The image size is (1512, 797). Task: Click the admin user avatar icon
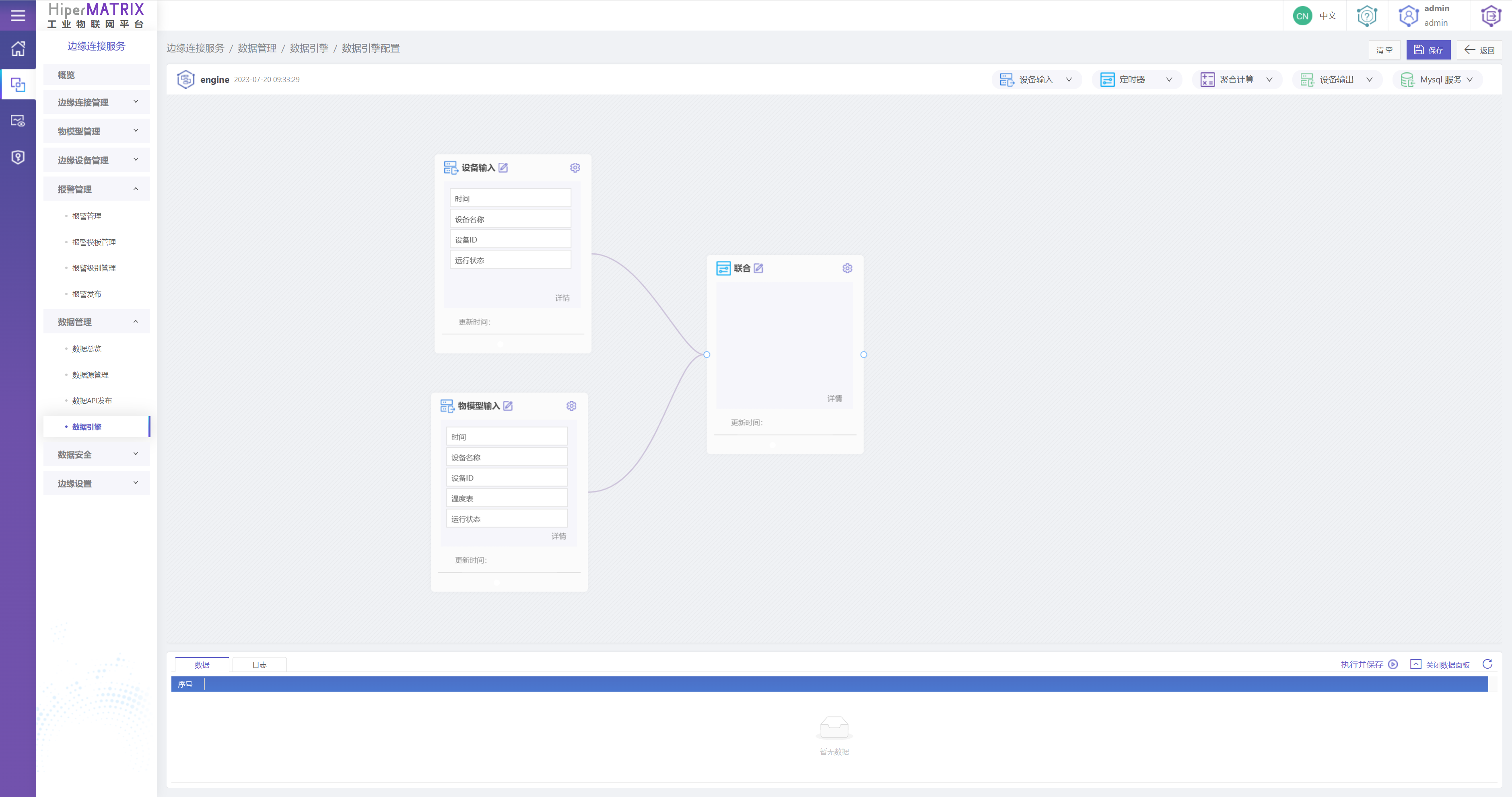[x=1409, y=16]
